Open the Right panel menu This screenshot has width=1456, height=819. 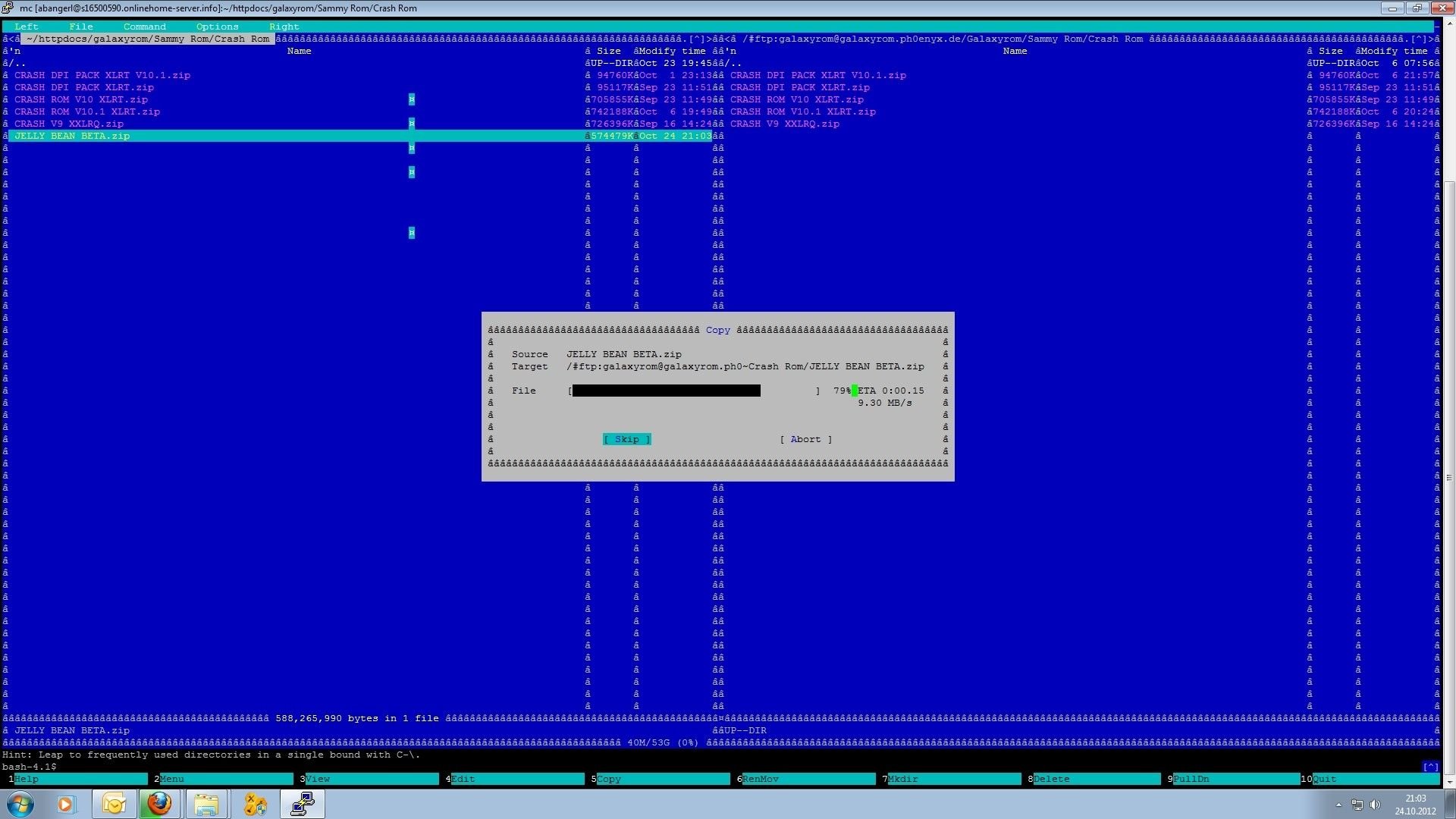(x=284, y=27)
